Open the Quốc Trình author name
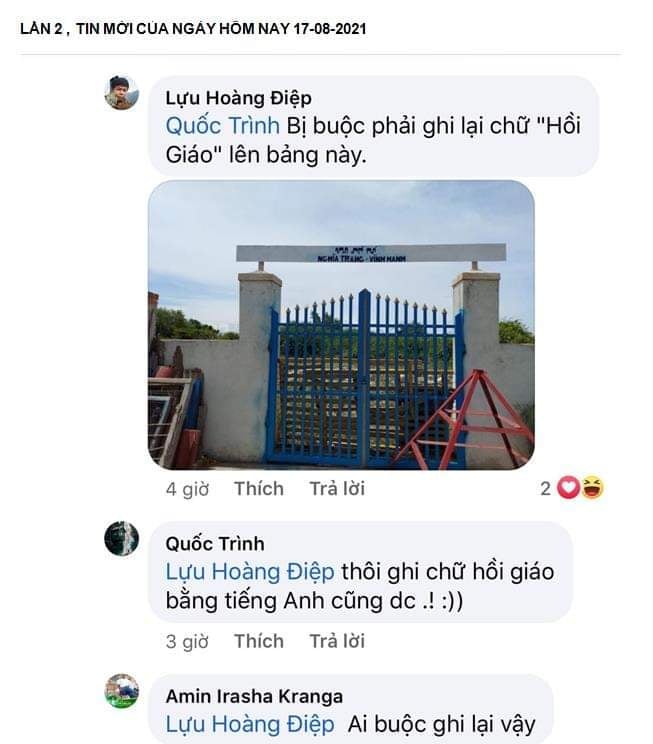Image resolution: width=653 pixels, height=744 pixels. point(215,544)
